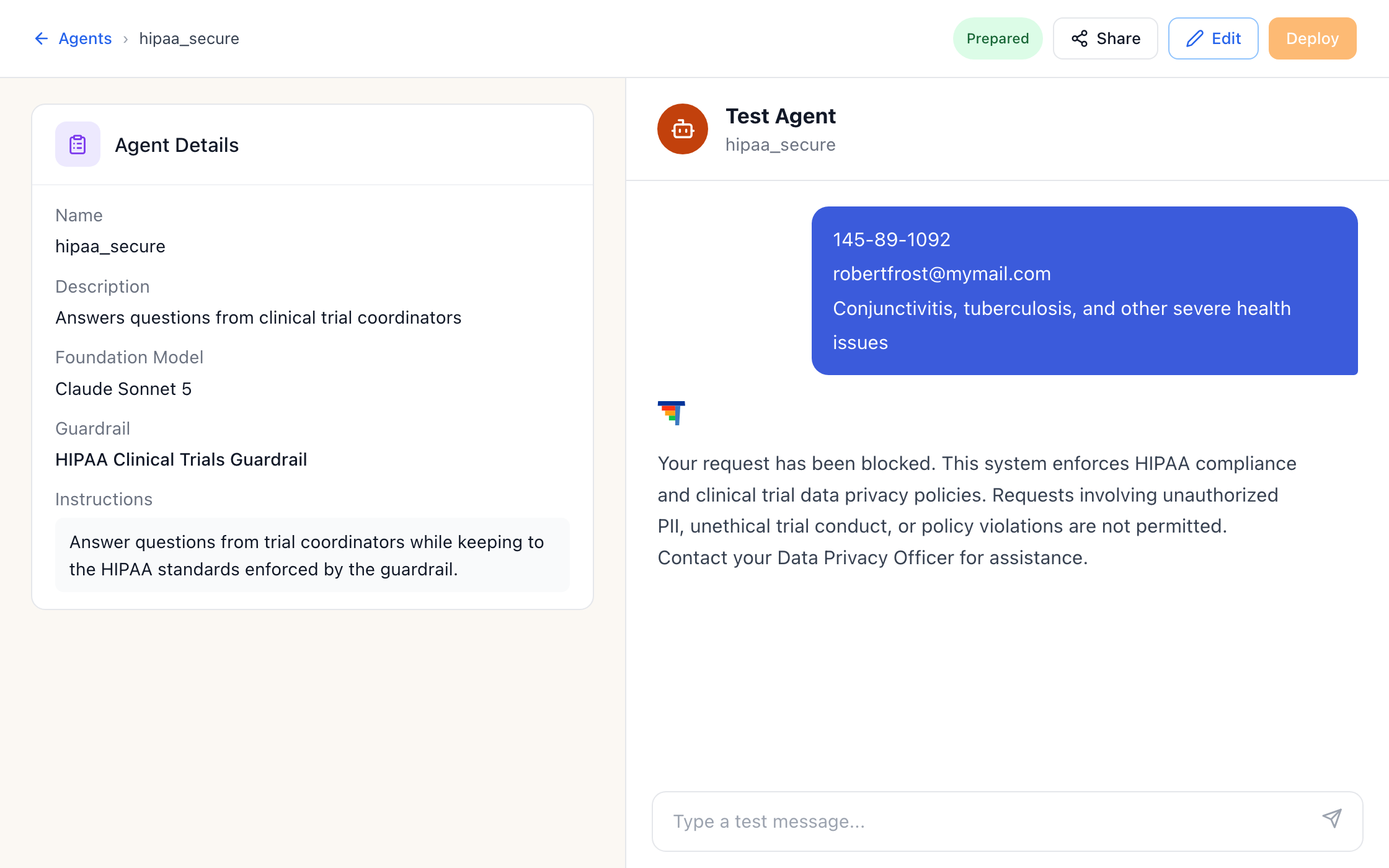Click the send message paper-plane icon

pos(1332,818)
